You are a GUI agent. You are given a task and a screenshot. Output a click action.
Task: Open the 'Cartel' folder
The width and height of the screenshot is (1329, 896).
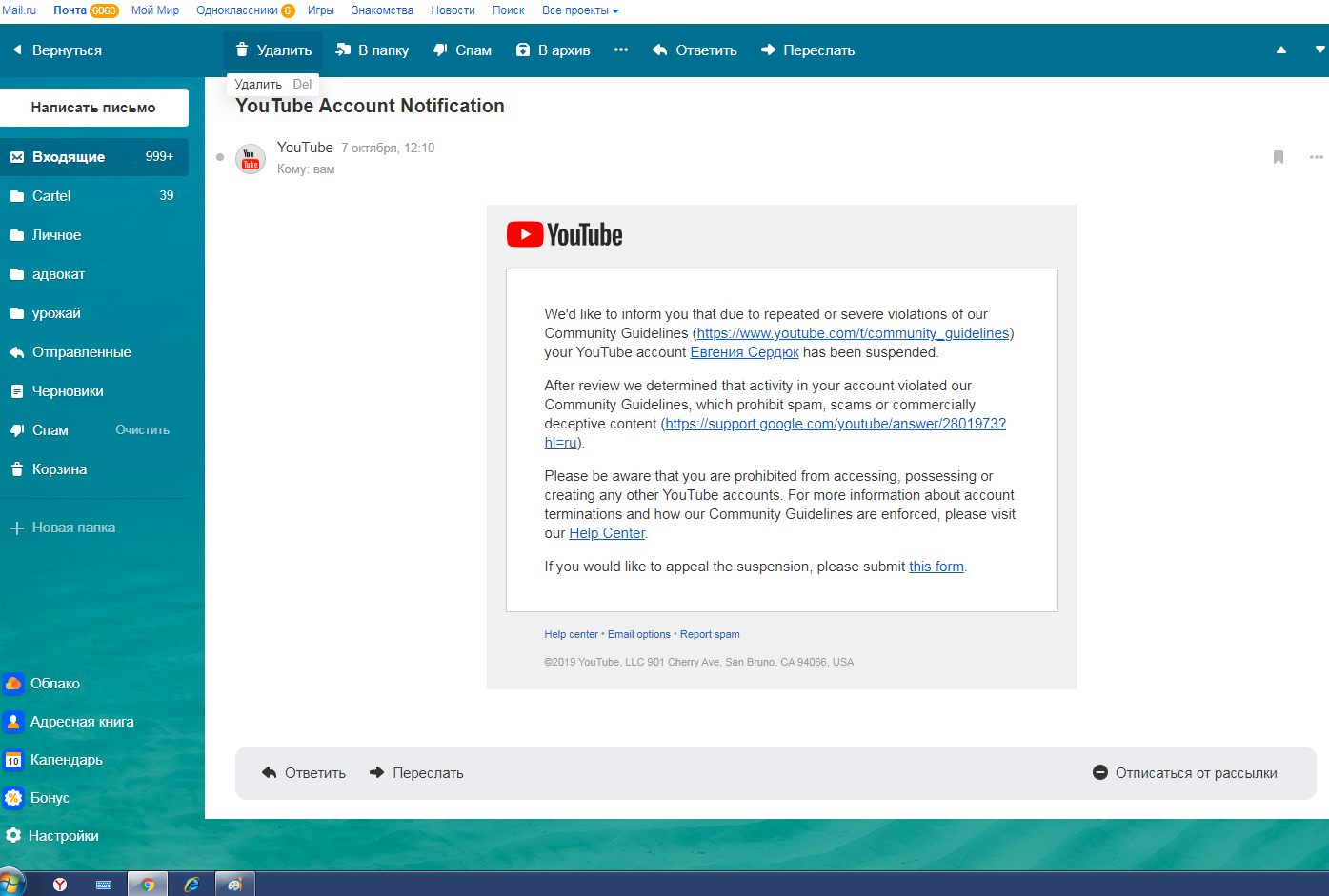[x=93, y=196]
